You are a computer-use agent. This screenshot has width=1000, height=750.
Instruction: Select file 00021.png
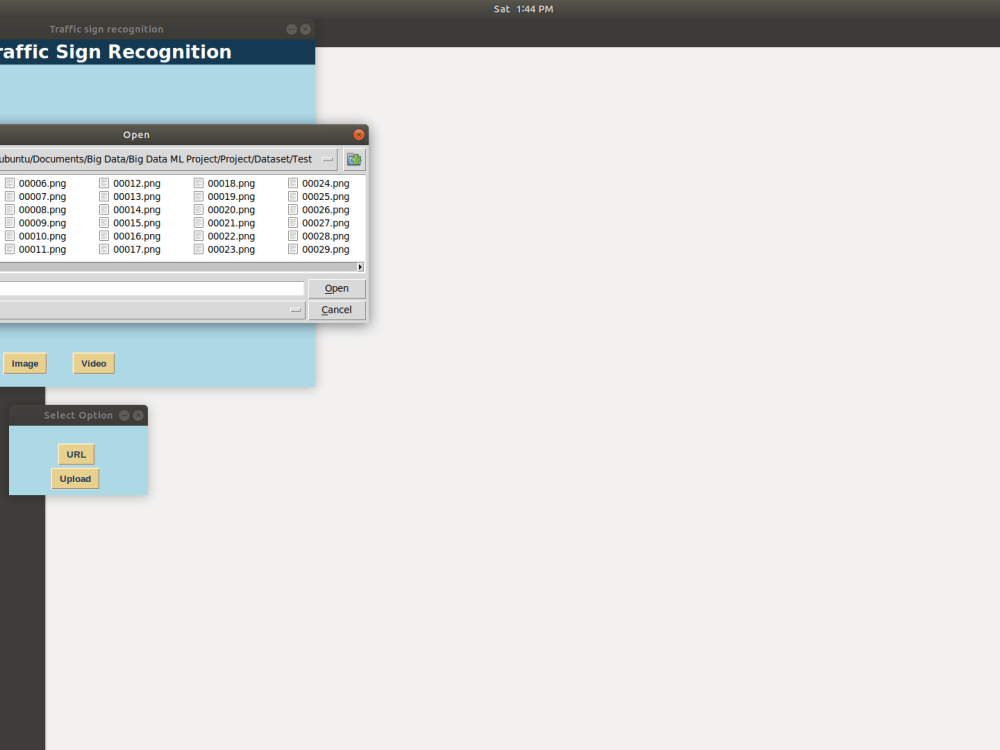pyautogui.click(x=224, y=223)
